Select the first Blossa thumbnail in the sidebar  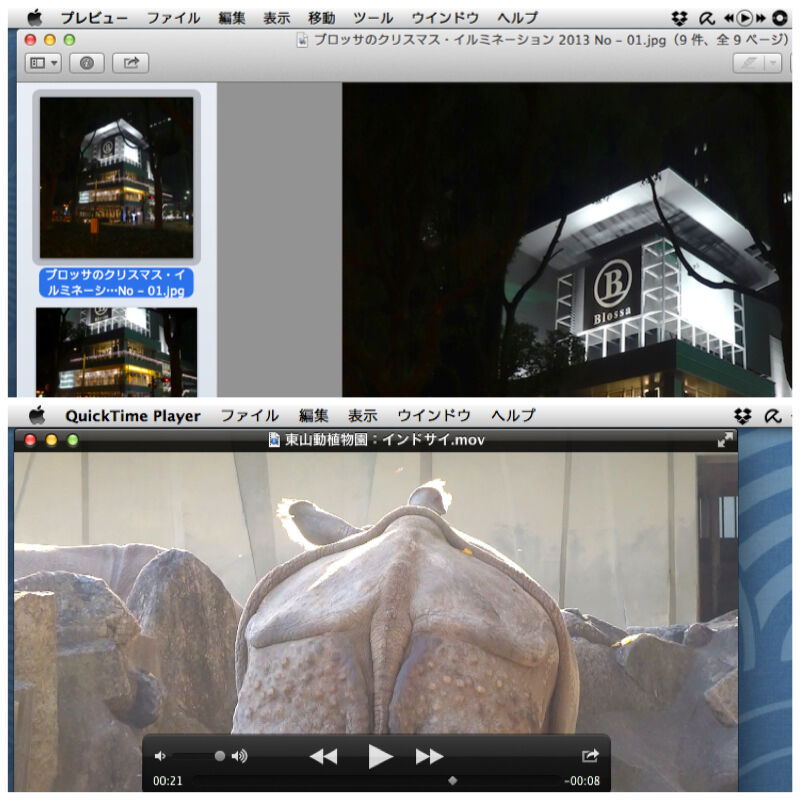point(116,177)
